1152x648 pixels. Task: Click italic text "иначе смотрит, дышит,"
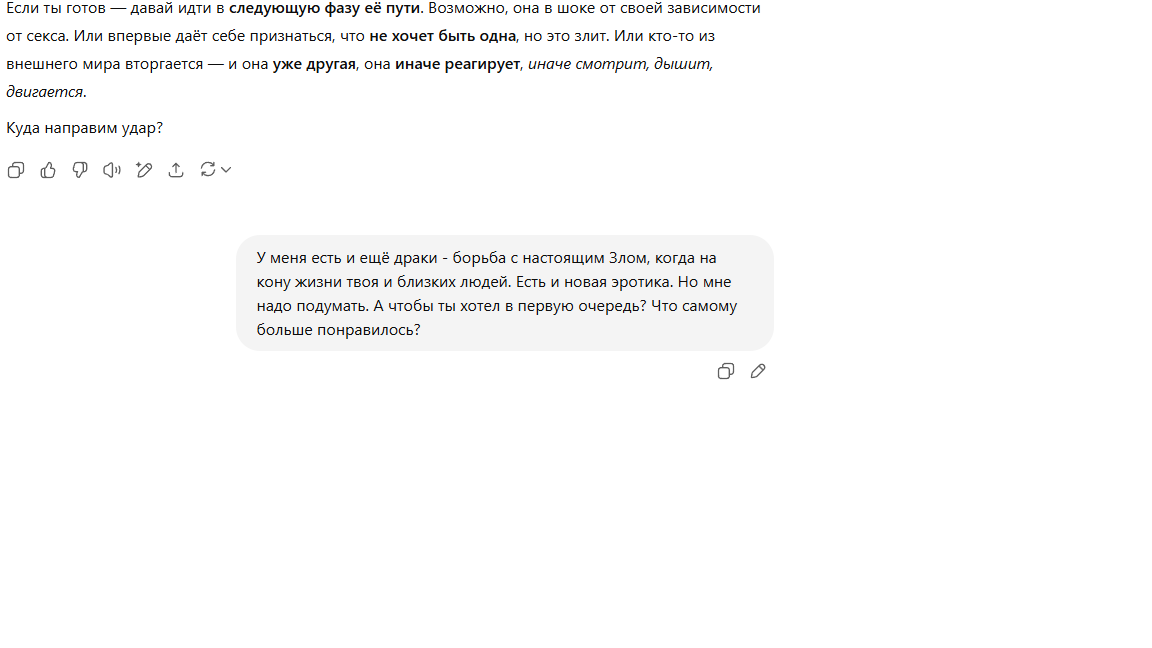click(620, 64)
